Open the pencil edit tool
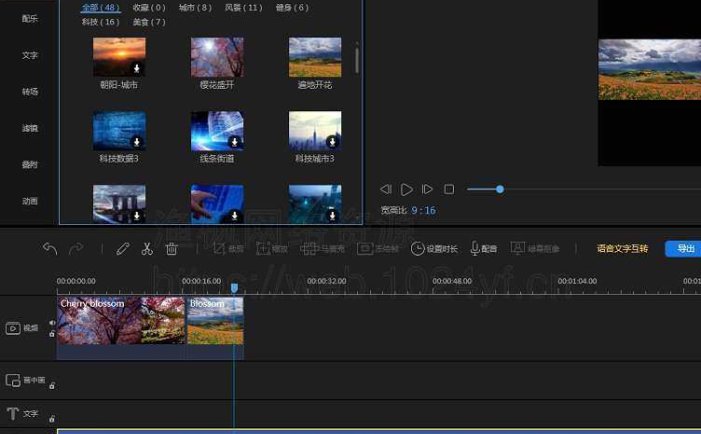This screenshot has width=701, height=434. point(122,249)
